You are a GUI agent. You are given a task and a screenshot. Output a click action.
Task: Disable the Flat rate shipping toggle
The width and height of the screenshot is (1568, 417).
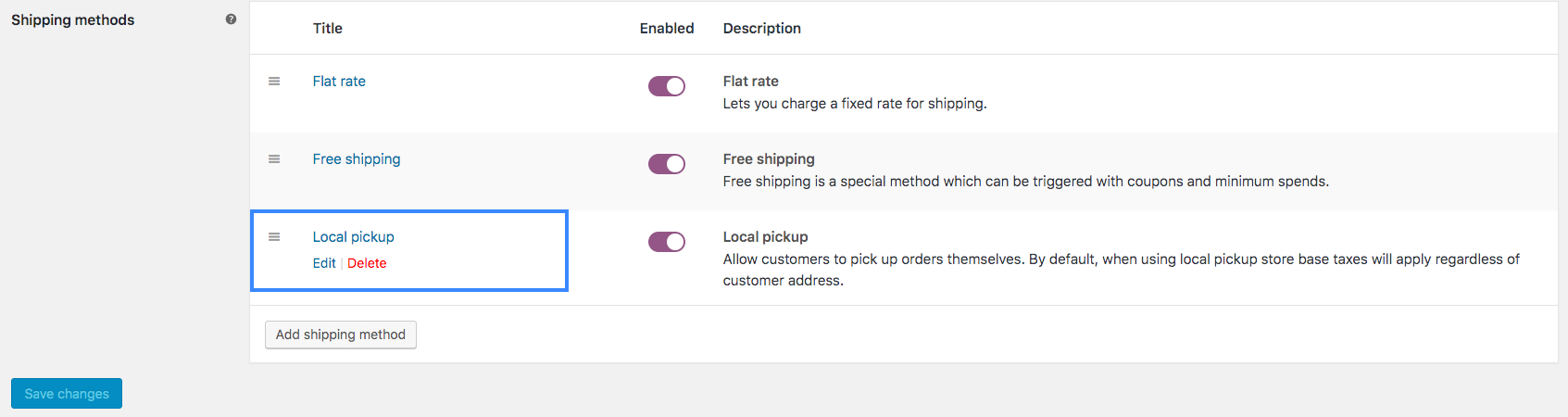click(x=667, y=86)
